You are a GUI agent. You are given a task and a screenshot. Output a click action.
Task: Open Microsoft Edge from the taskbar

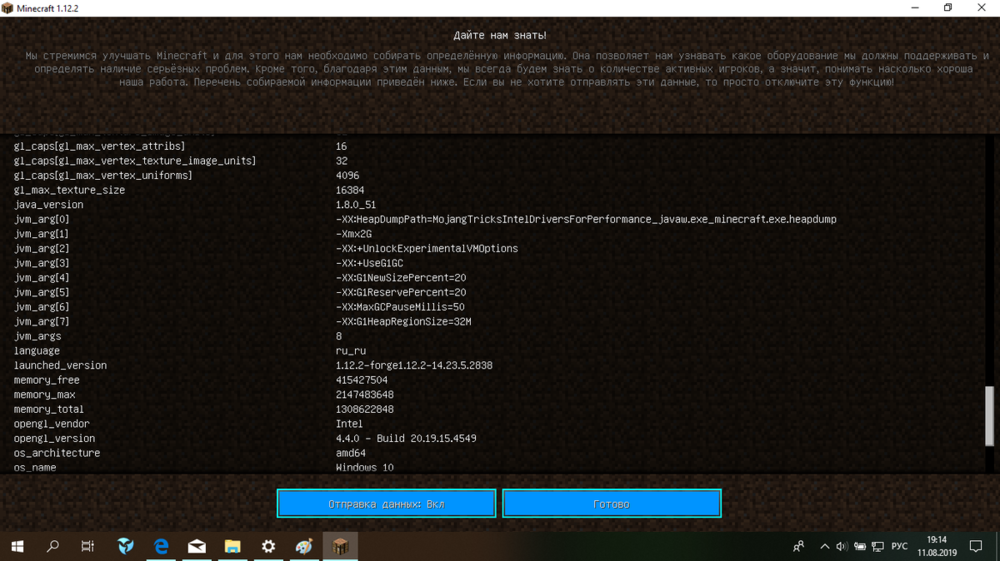pos(161,546)
